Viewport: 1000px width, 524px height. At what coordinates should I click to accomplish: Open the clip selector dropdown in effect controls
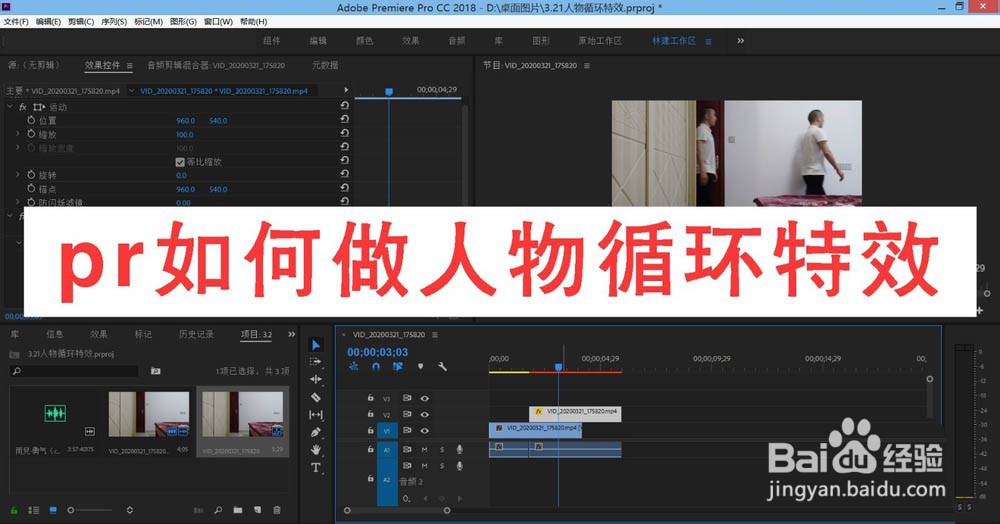[131, 91]
